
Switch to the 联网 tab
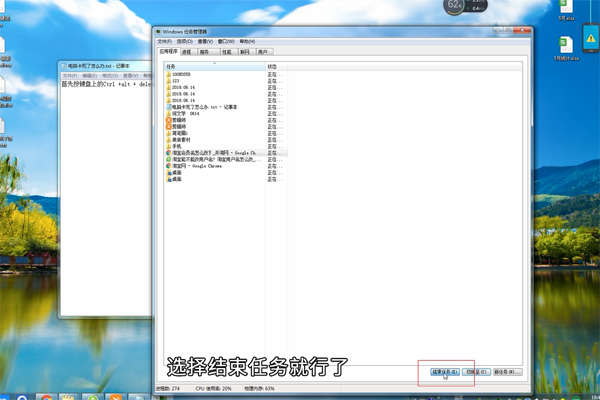pos(245,52)
